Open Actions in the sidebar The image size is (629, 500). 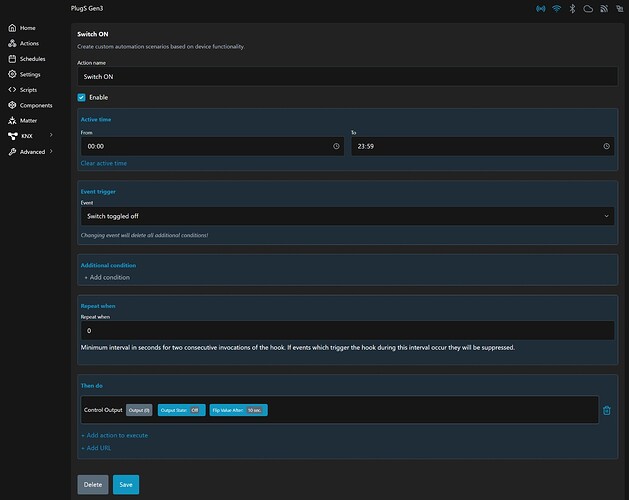pos(29,43)
